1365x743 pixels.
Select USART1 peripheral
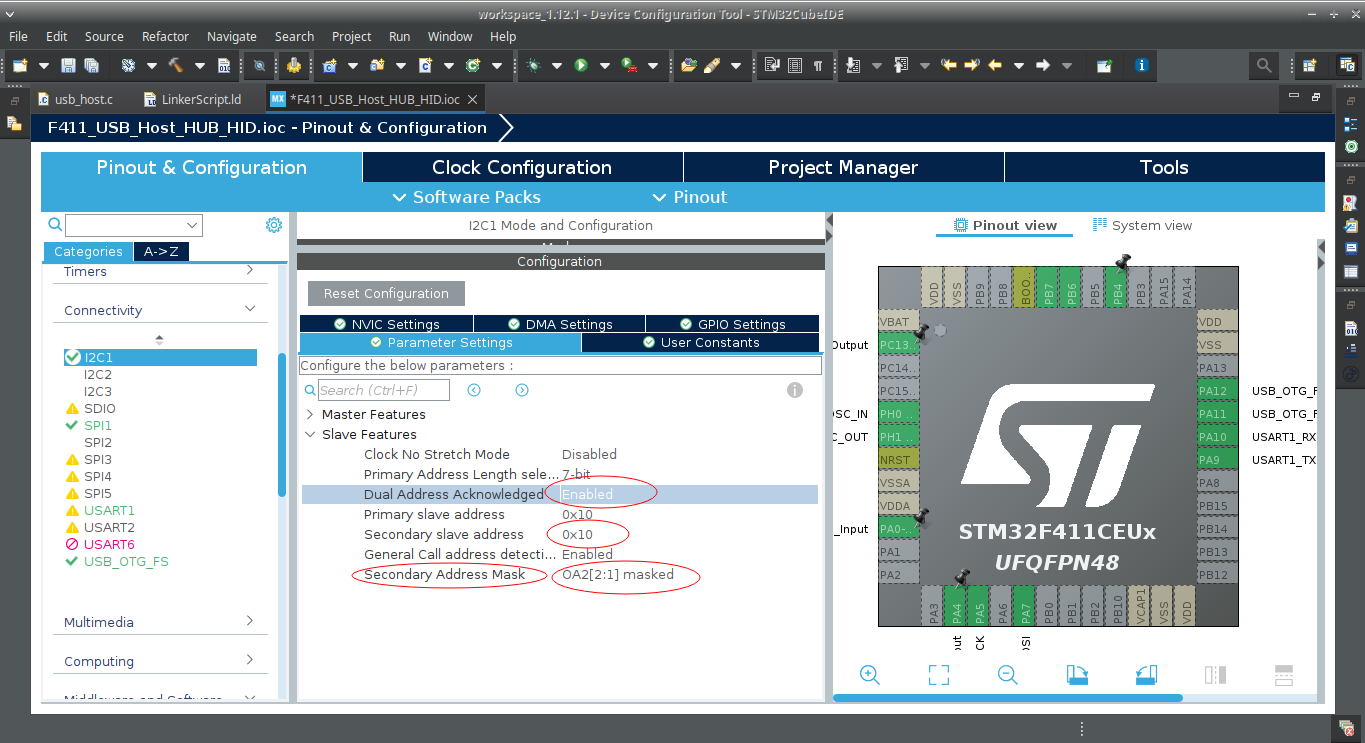click(109, 510)
